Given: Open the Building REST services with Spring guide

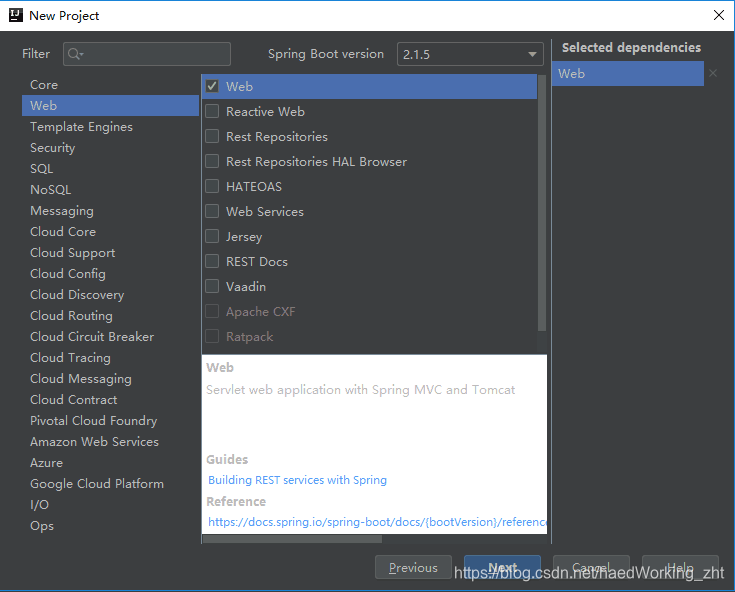Looking at the screenshot, I should pyautogui.click(x=297, y=480).
